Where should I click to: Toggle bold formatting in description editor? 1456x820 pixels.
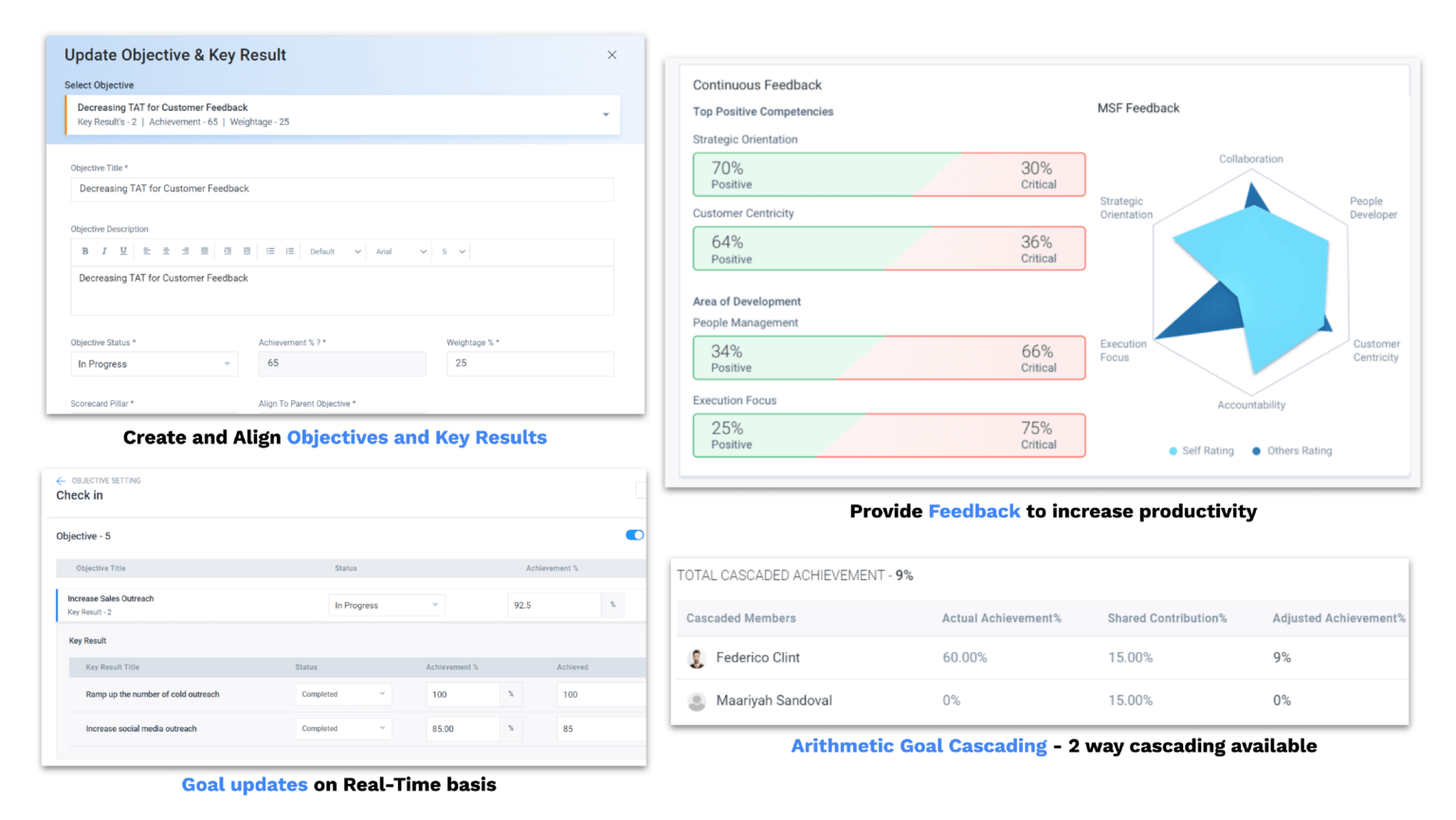click(85, 251)
